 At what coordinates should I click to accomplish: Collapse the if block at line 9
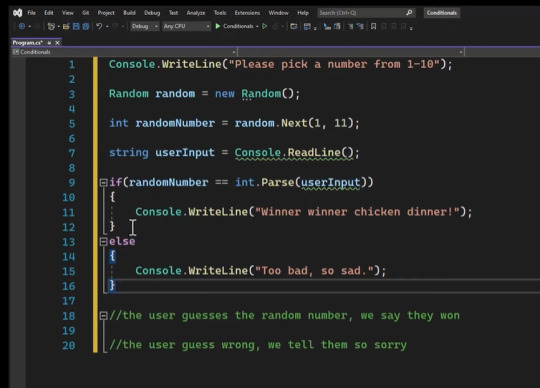coord(103,182)
